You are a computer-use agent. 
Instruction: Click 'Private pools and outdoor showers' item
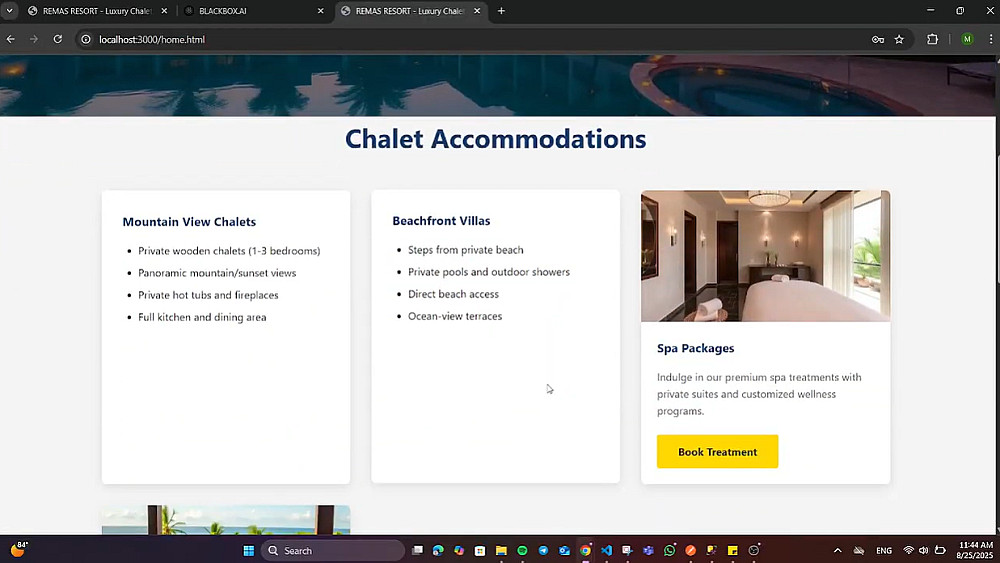coord(489,272)
